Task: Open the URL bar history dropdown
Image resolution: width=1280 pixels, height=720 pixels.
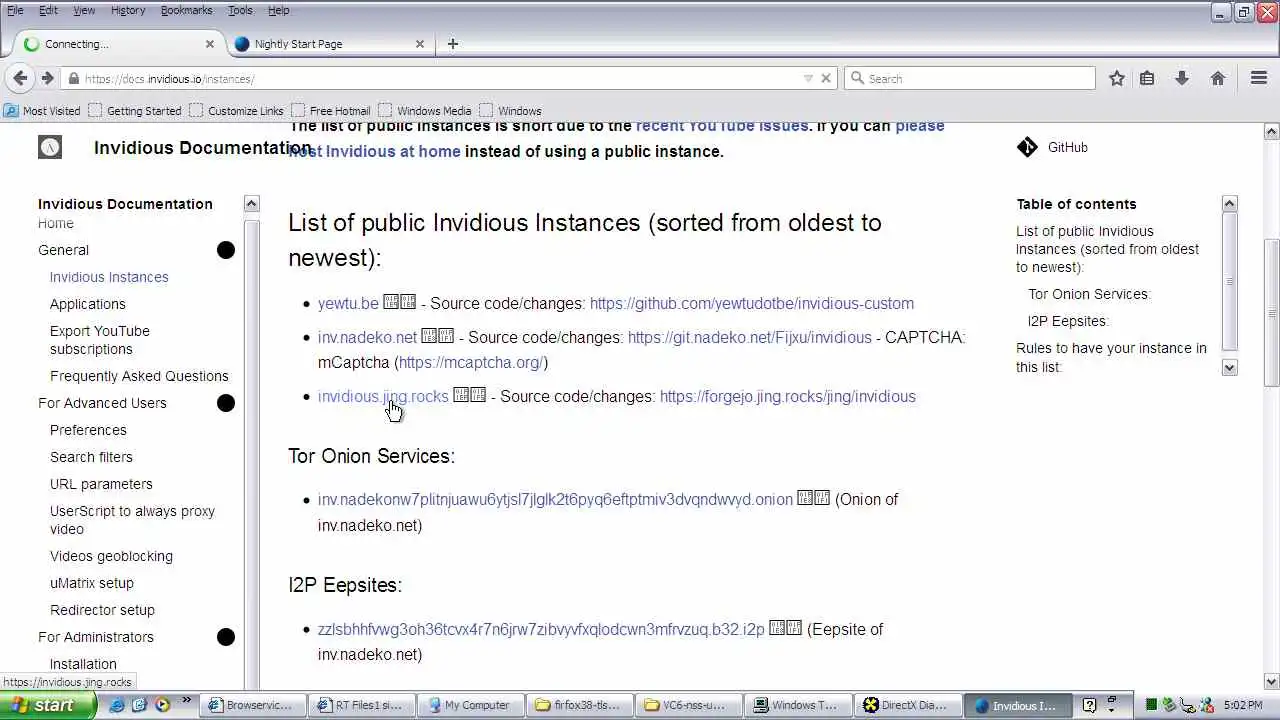Action: 808,78
